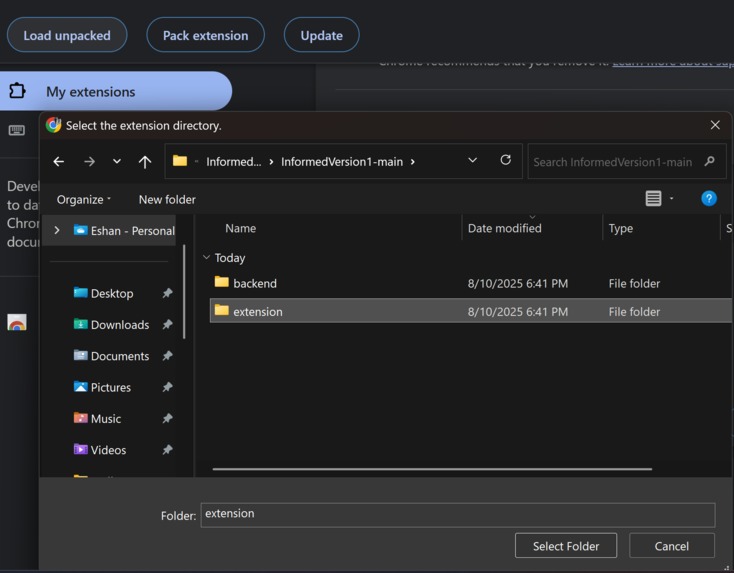Viewport: 734px width, 573px height.
Task: Click the backend folder icon
Action: click(221, 282)
